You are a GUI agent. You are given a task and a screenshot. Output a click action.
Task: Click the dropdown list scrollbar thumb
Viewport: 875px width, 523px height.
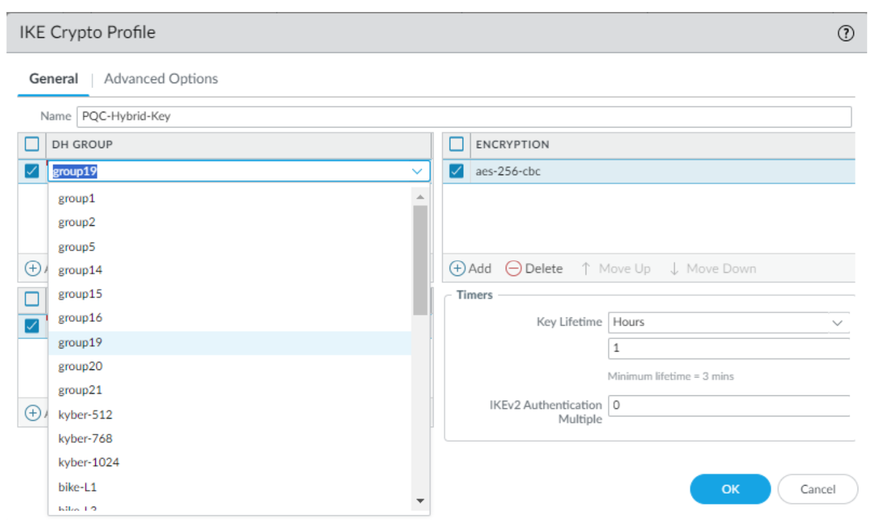tap(420, 260)
